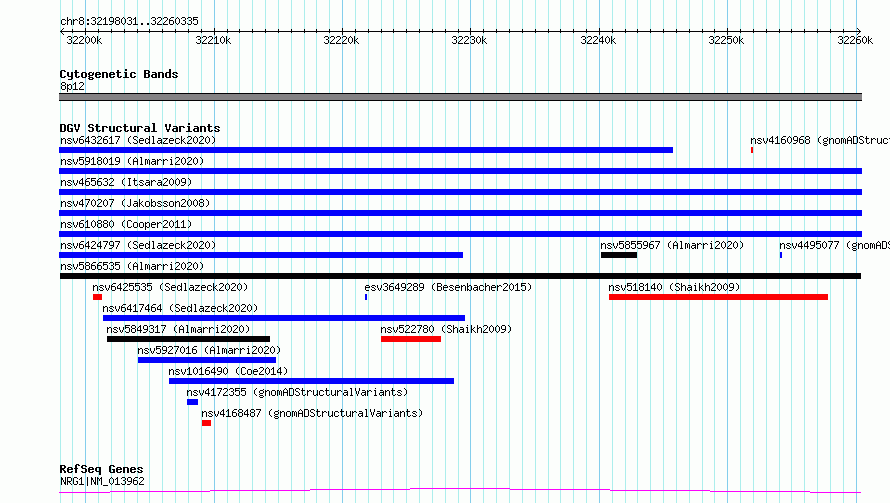The height and width of the screenshot is (503, 890).
Task: Open the nsv6417464 (Sedlazeck2020) label
Action: point(180,308)
